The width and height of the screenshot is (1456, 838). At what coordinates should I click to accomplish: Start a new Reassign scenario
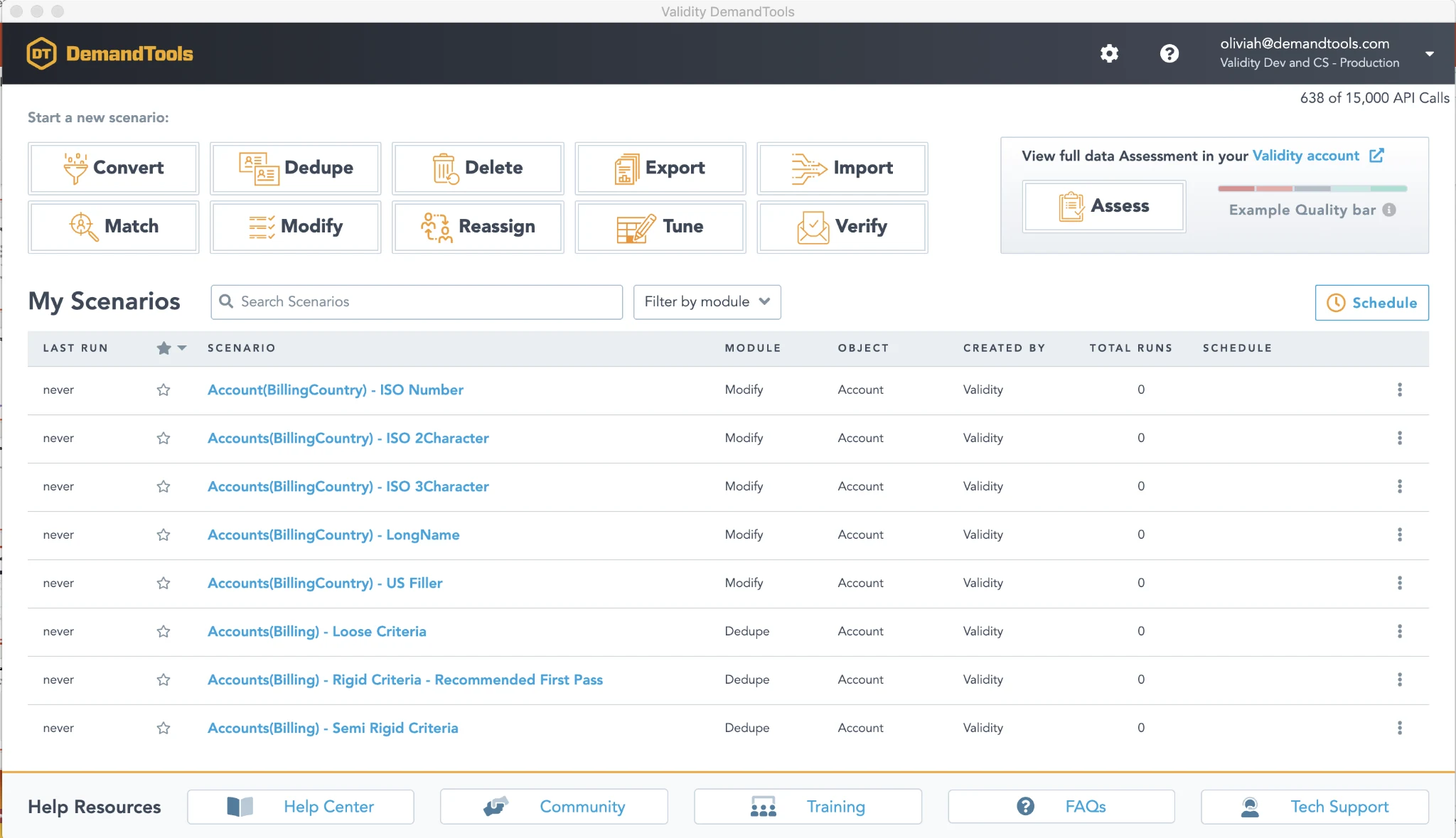point(478,226)
